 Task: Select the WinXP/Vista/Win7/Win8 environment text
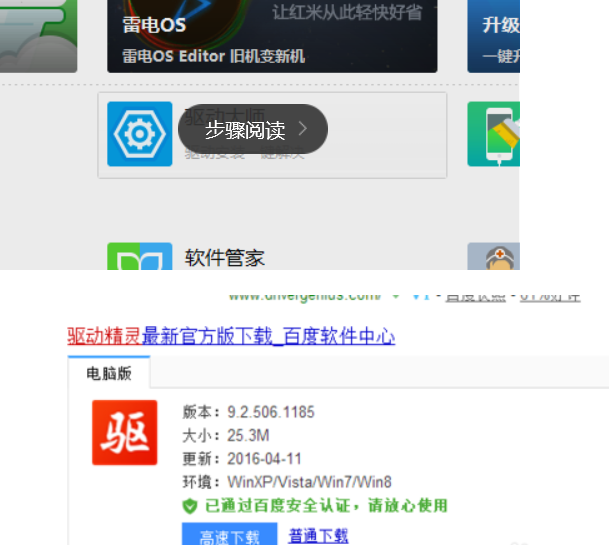(310, 482)
